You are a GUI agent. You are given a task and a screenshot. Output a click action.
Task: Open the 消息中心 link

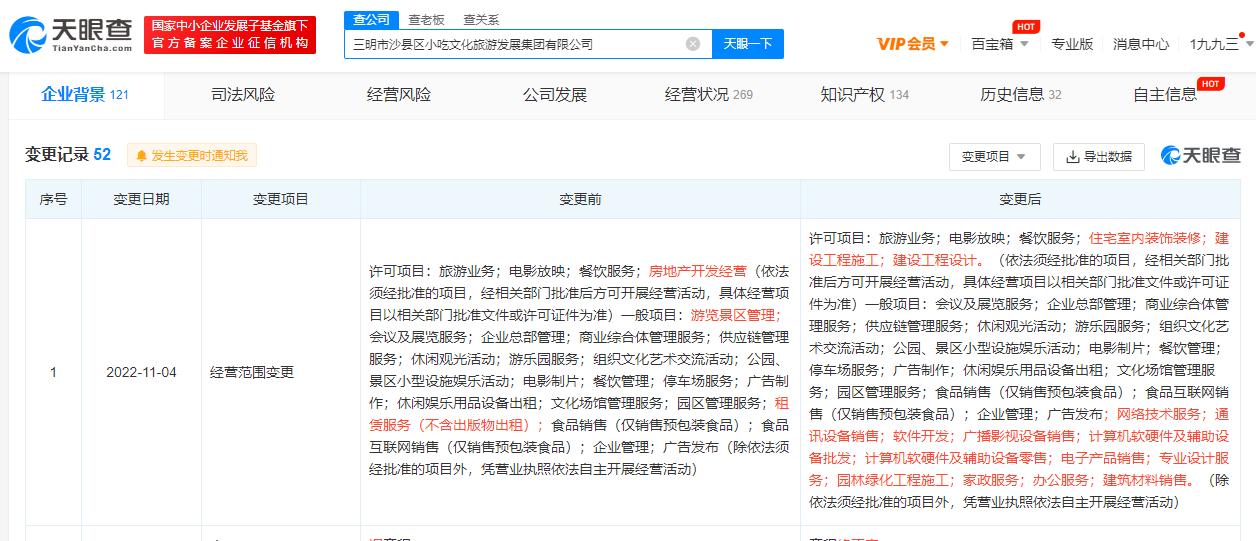[1141, 44]
